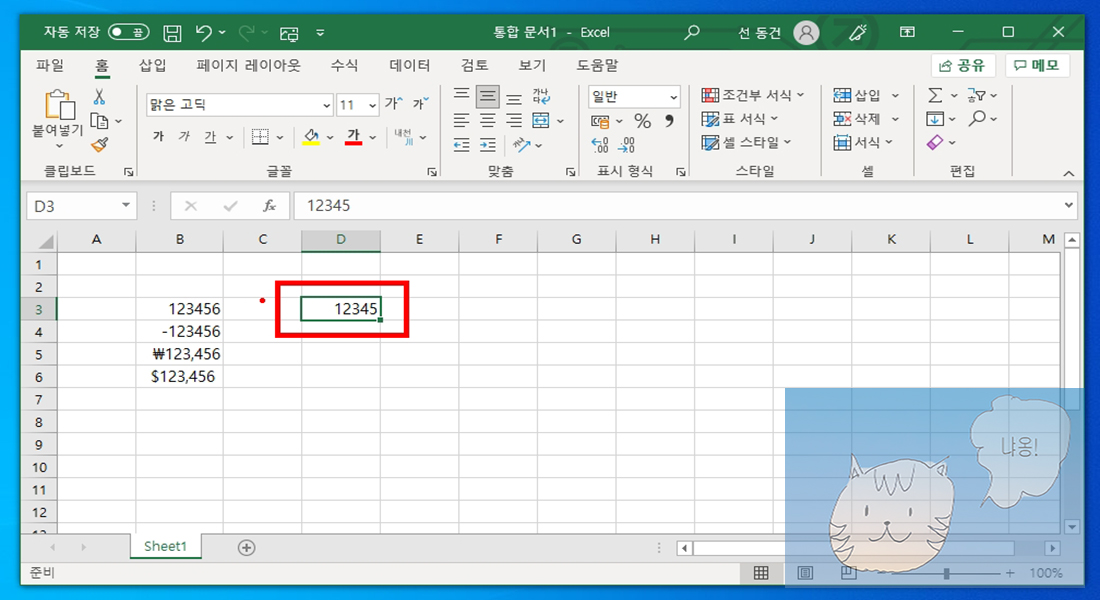
Task: Click the Increase Decimal icon
Action: pos(600,145)
